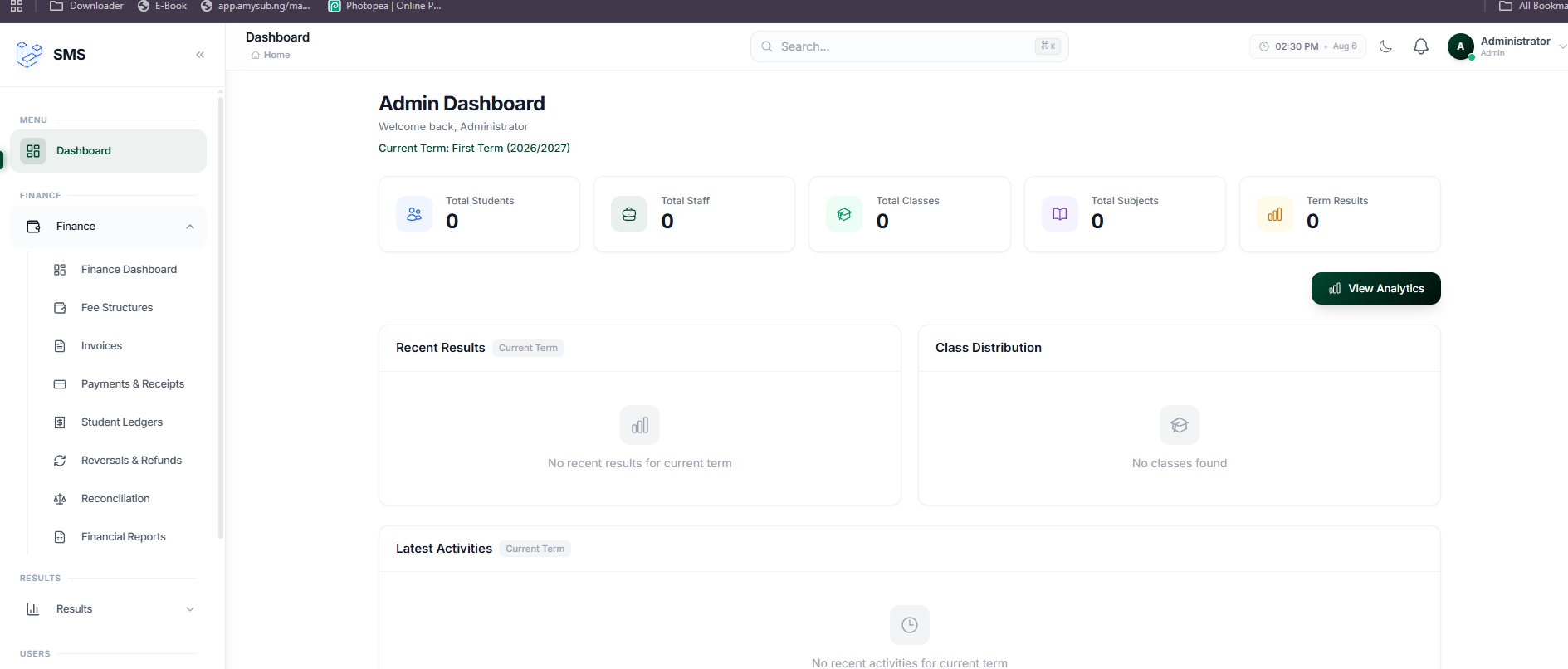
Task: Click the 'Welcome back, Administrator' text
Action: pyautogui.click(x=453, y=127)
